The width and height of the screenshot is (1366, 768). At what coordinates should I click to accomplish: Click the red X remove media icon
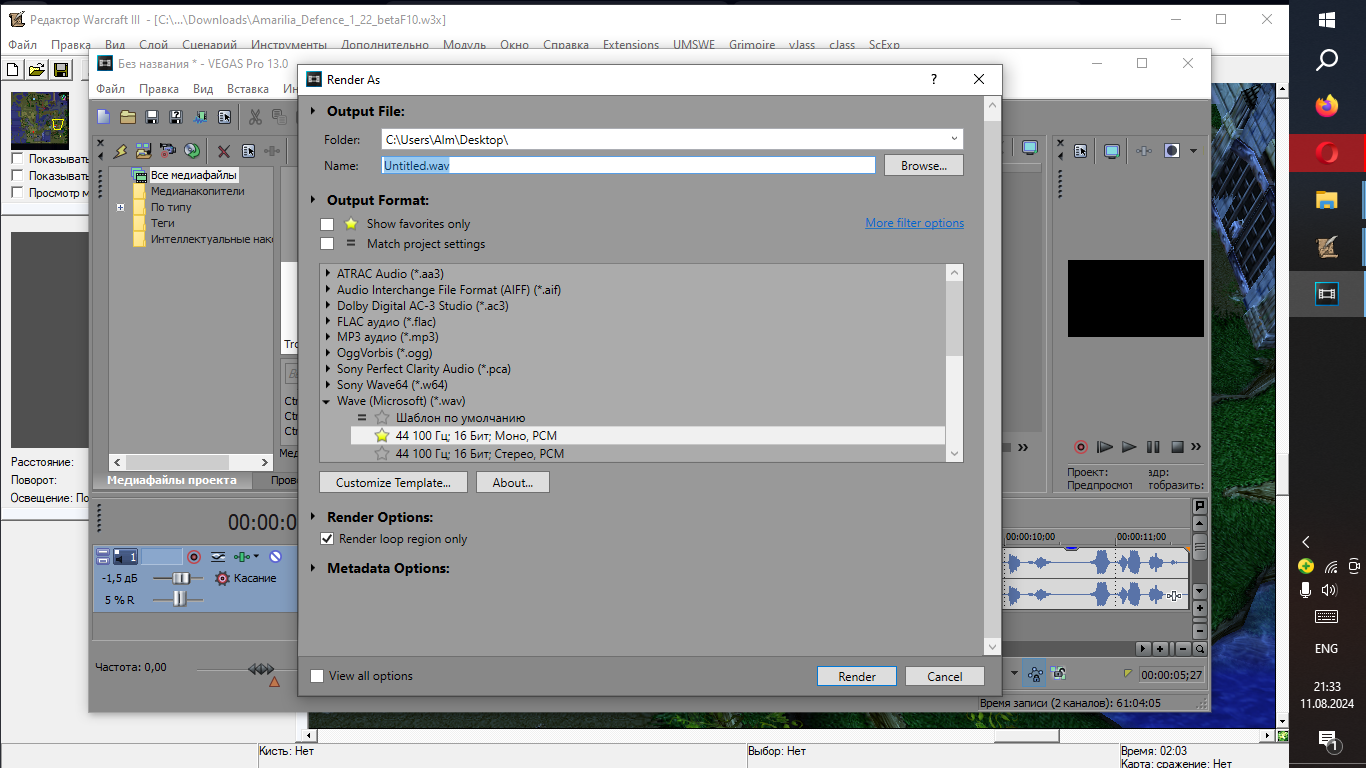[224, 151]
